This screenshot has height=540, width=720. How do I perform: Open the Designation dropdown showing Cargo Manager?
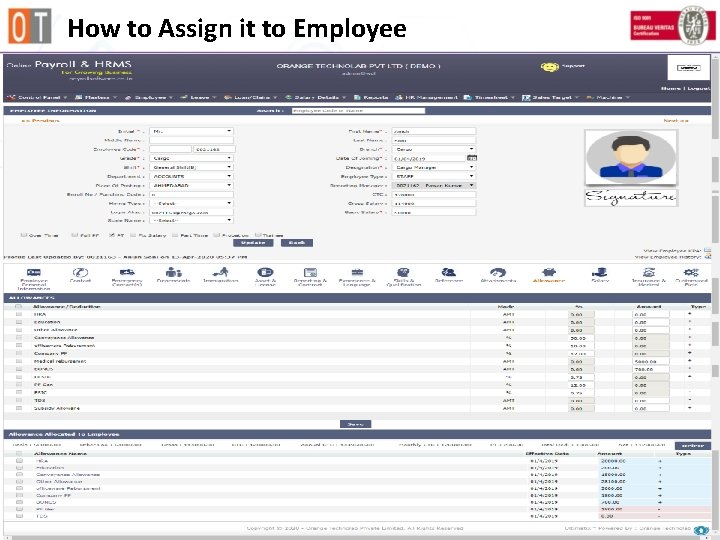[x=433, y=167]
